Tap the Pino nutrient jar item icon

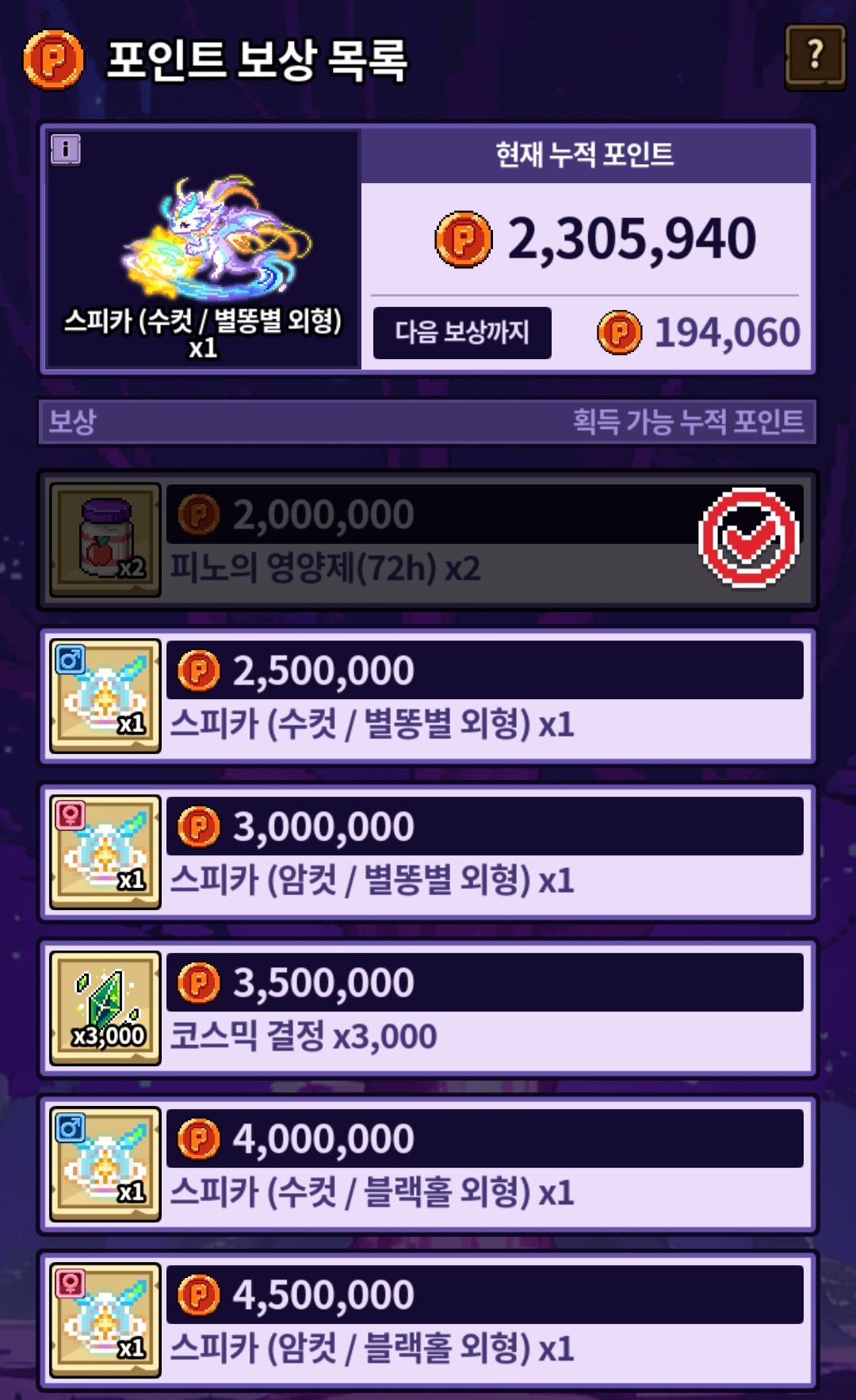(x=105, y=540)
